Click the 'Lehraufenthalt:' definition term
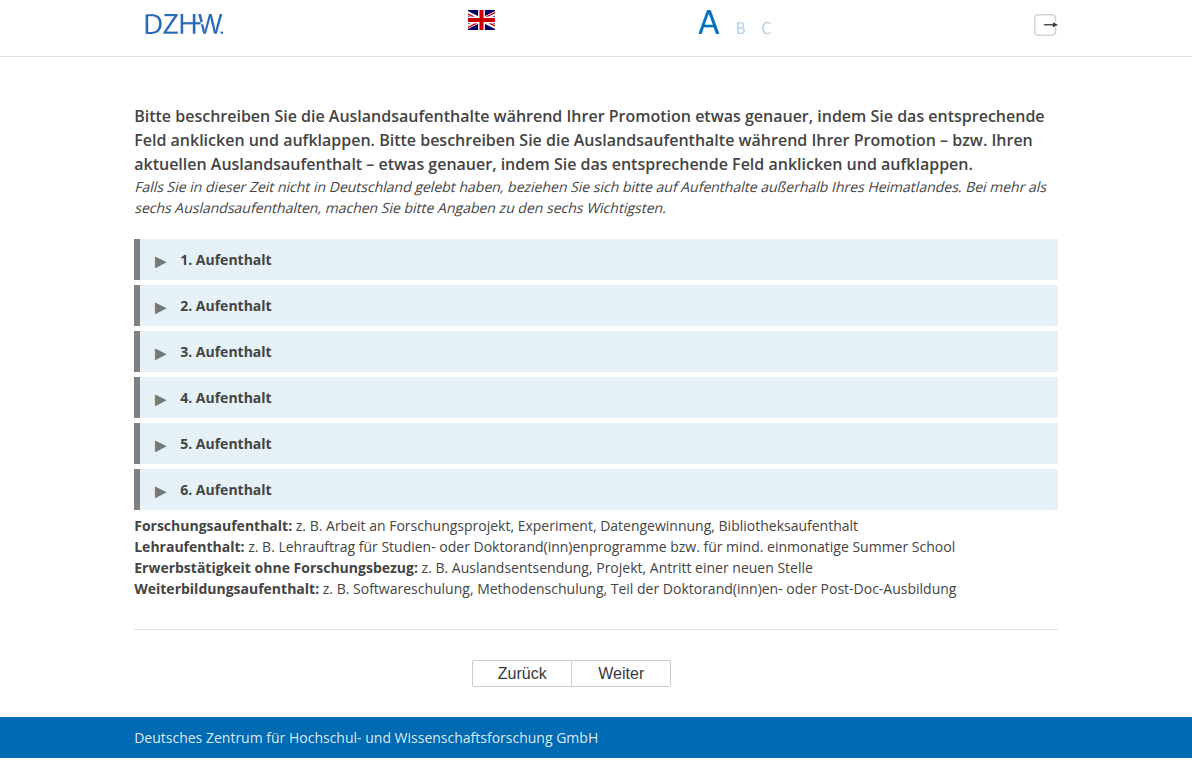 (x=189, y=547)
